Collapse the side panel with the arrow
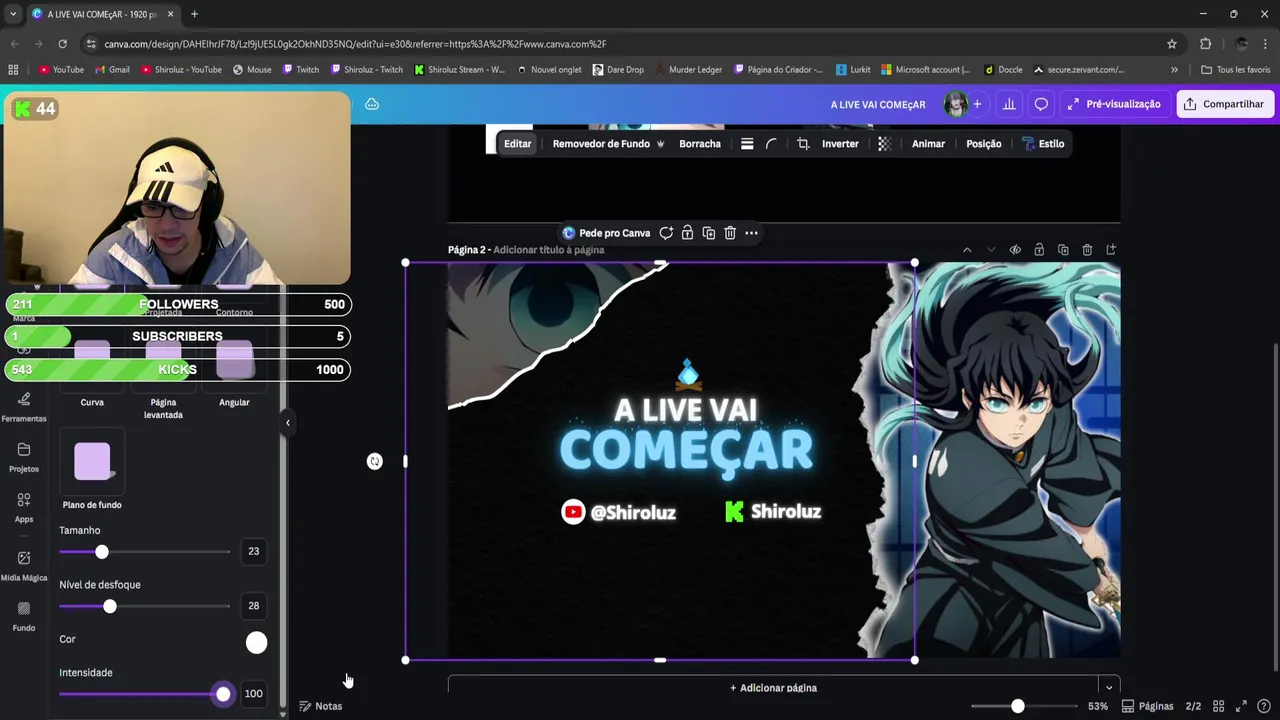The image size is (1280, 720). 287,423
